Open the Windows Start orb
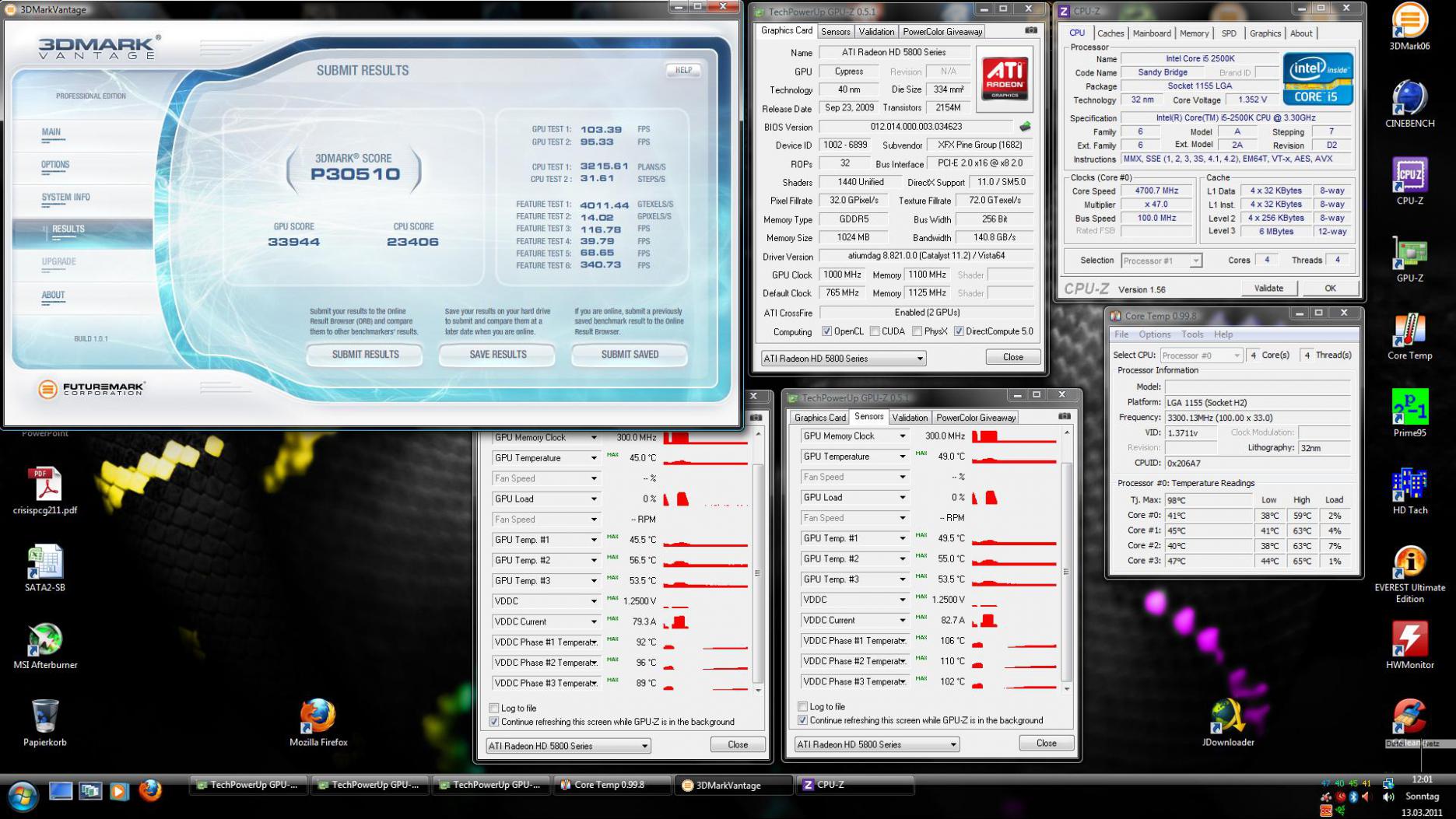Viewport: 1456px width, 819px height. tap(22, 796)
